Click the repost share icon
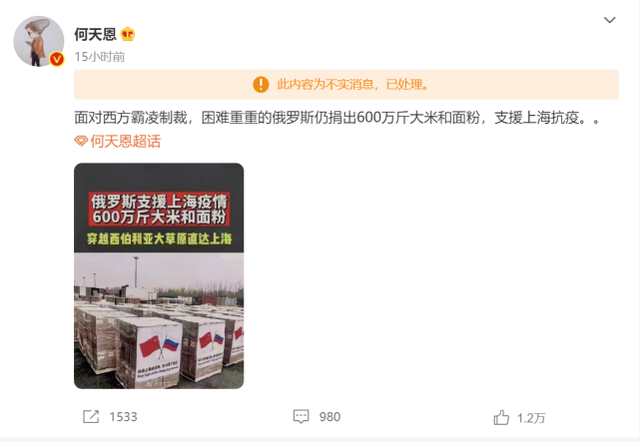This screenshot has width=640, height=442. pos(91,417)
